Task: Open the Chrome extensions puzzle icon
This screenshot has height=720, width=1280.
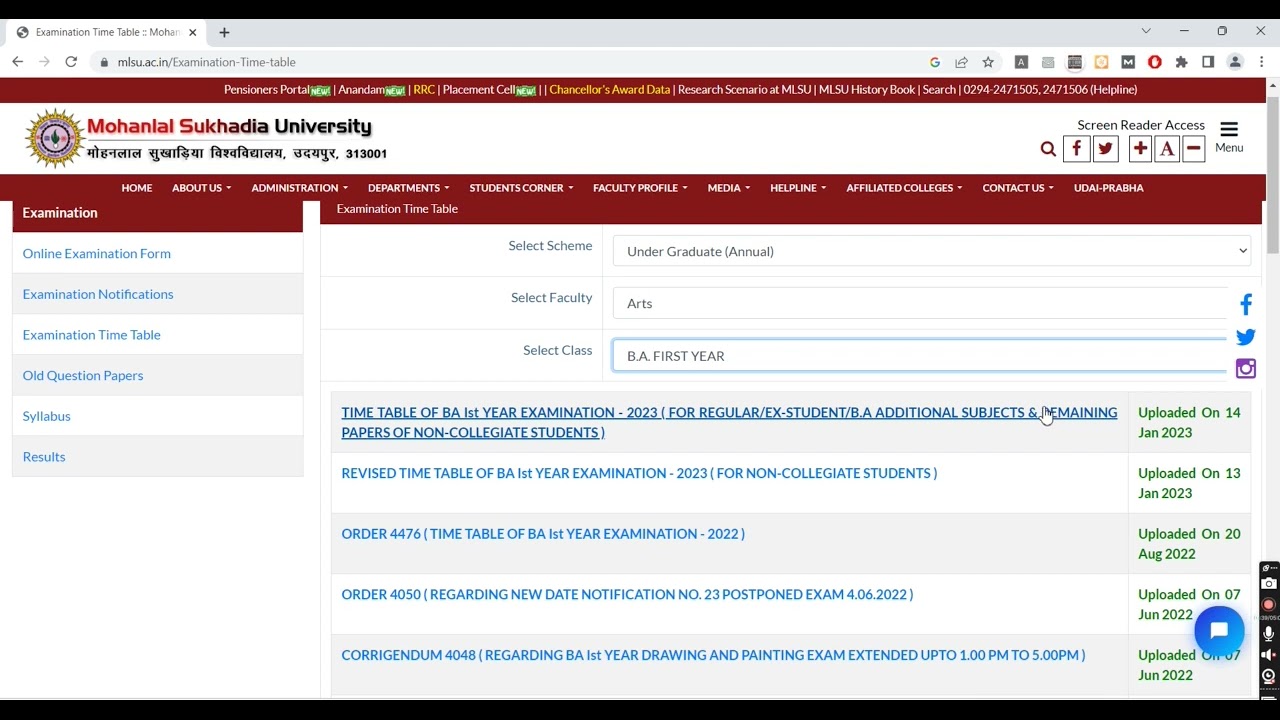Action: (1181, 62)
